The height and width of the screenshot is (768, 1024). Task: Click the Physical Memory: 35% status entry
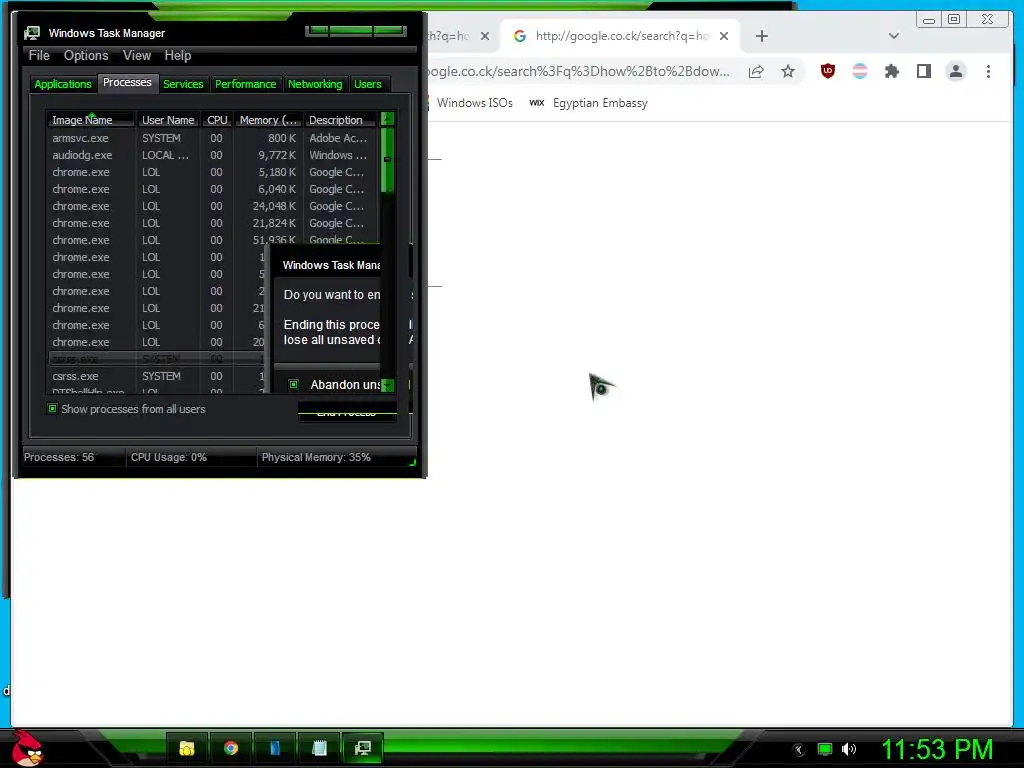[x=335, y=457]
